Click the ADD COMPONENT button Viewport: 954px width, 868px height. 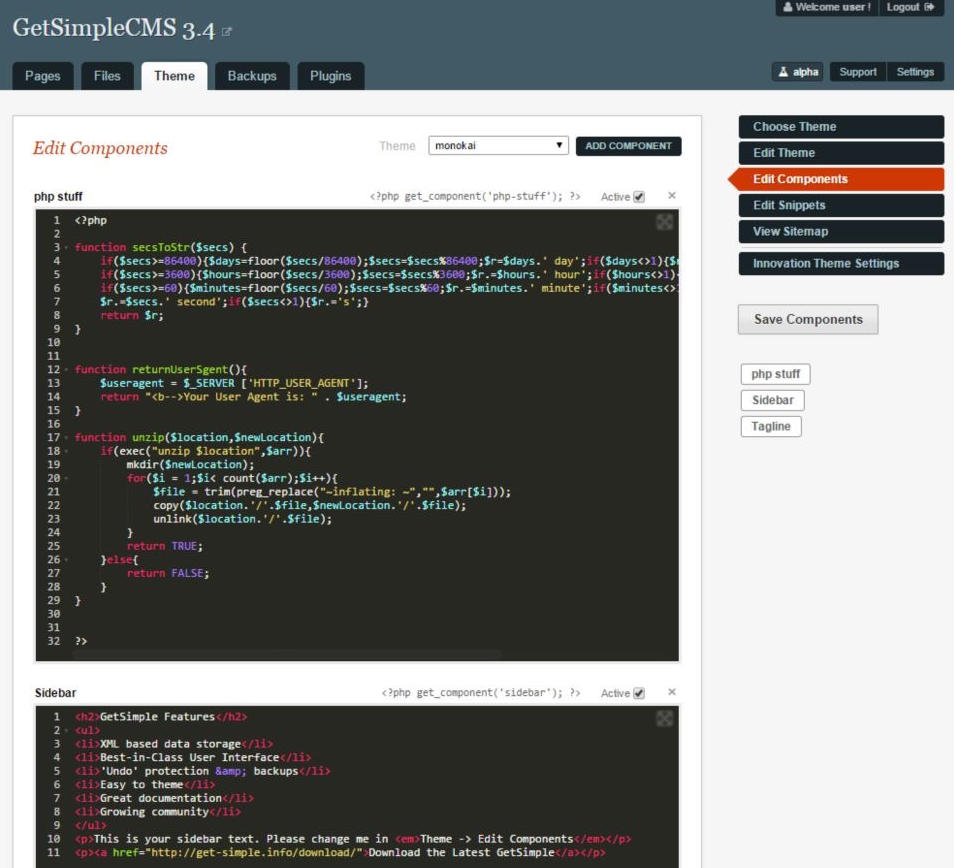pyautogui.click(x=628, y=146)
